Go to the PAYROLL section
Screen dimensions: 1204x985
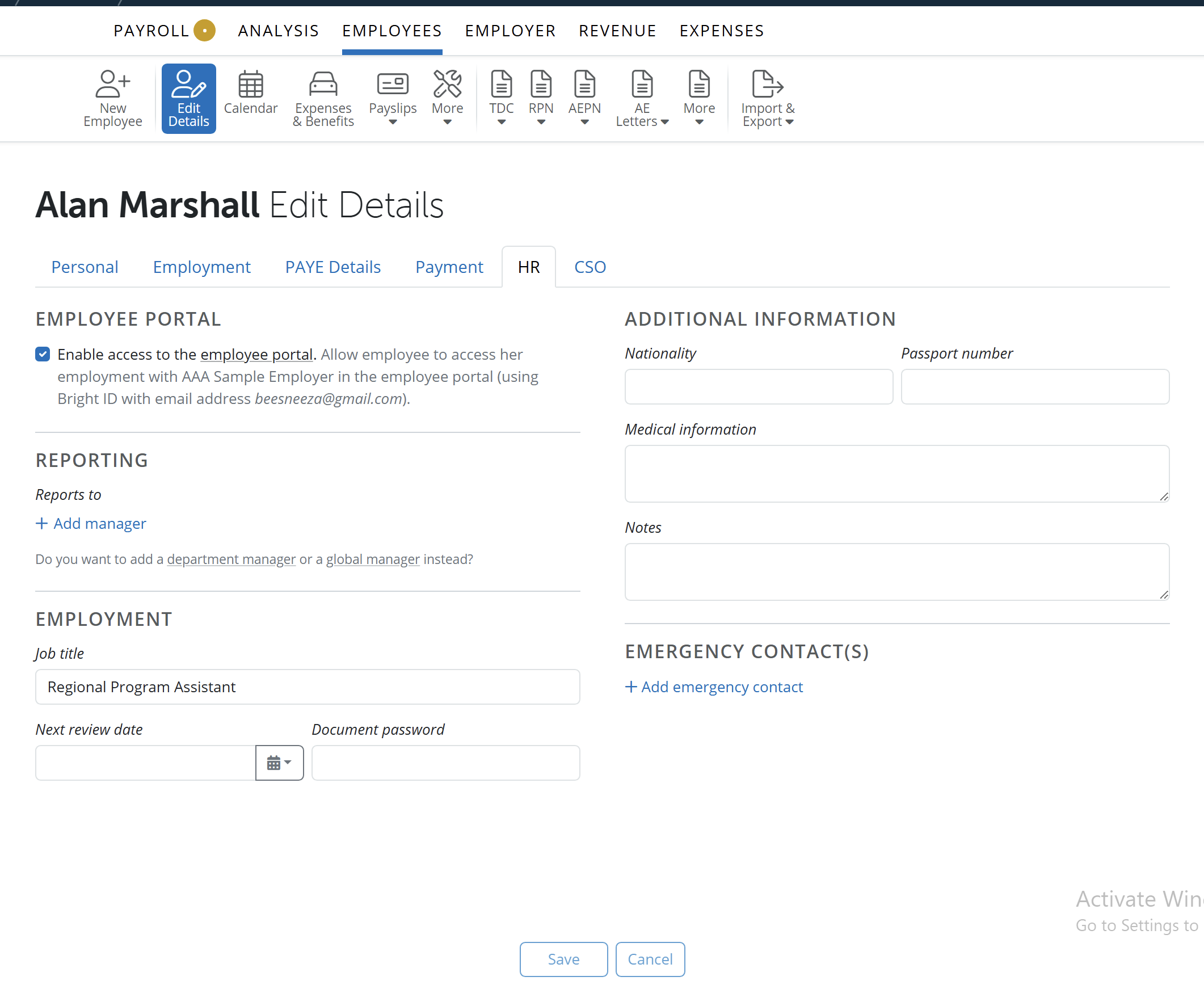151,31
